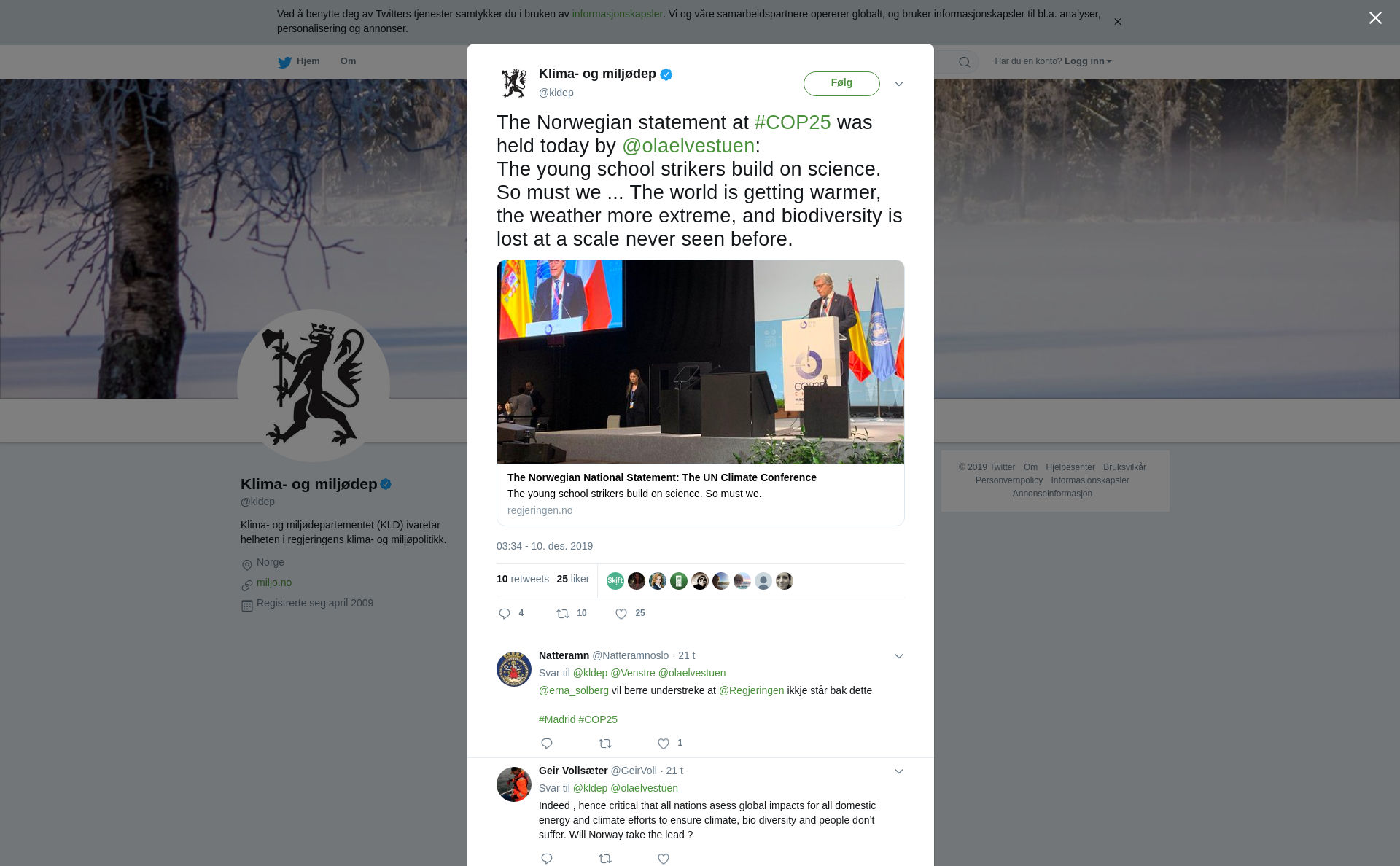The width and height of the screenshot is (1400, 866).
Task: Open miljo.no profile website link
Action: tap(274, 582)
